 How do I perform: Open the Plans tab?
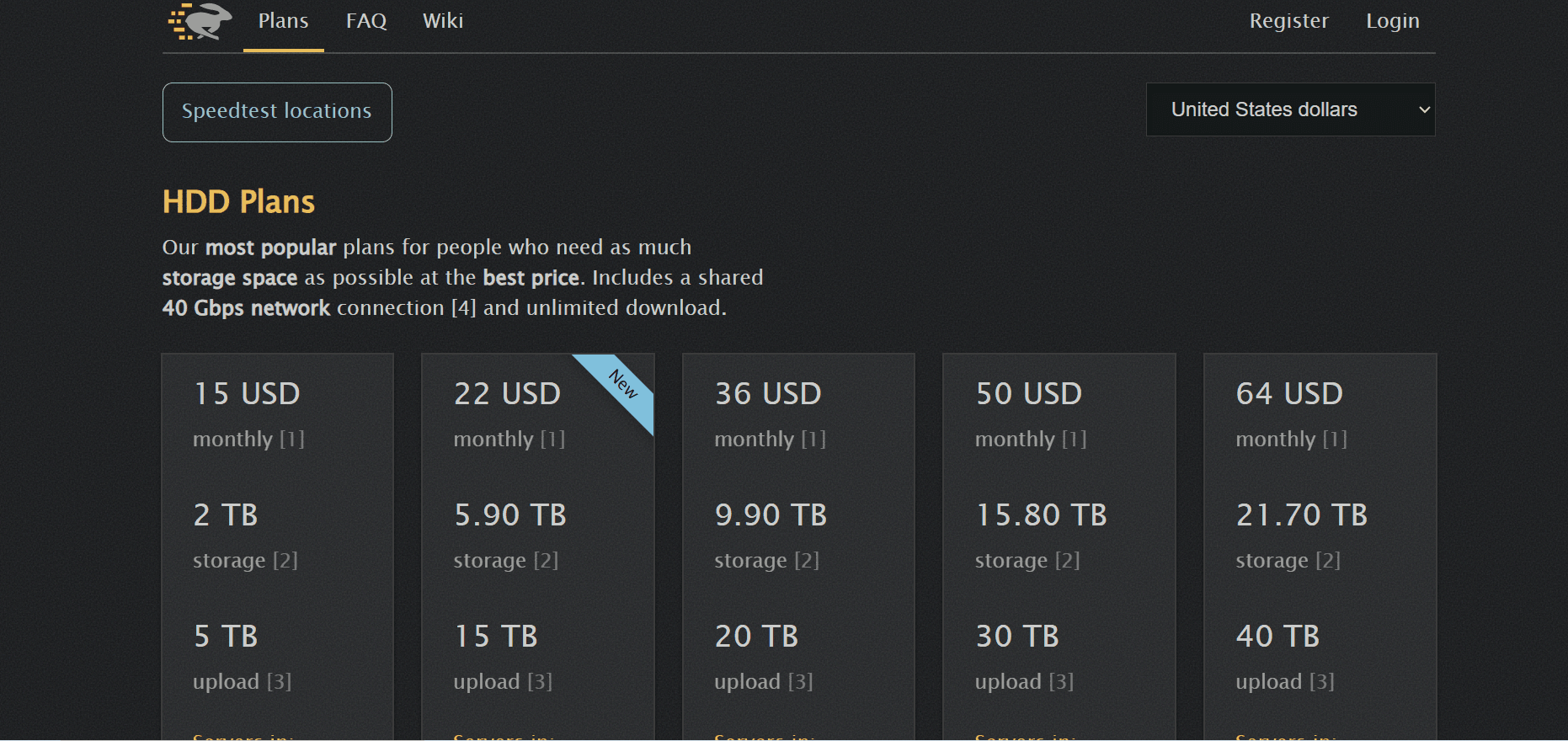pos(283,21)
